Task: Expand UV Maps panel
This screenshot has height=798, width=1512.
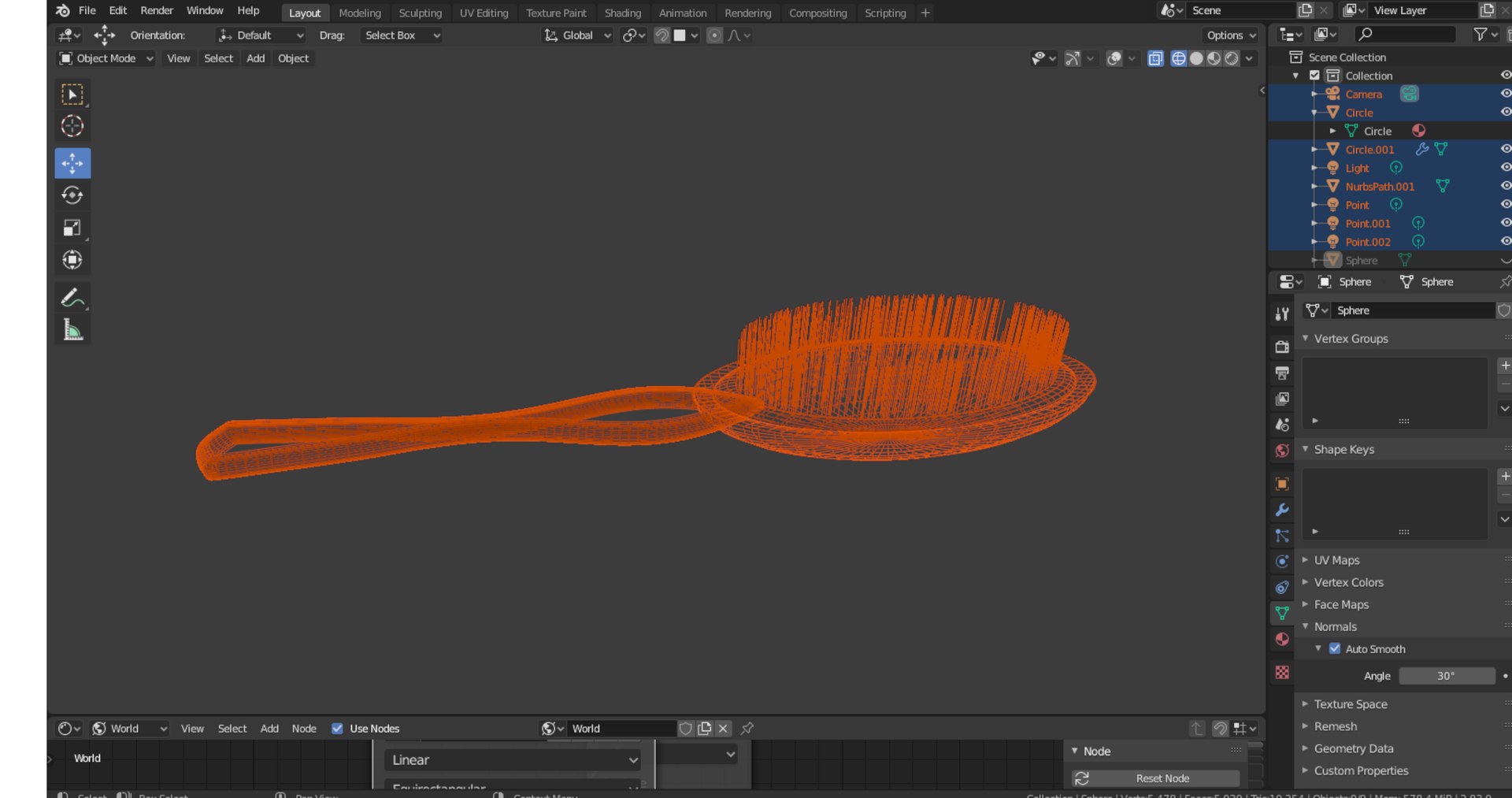Action: pos(1336,560)
